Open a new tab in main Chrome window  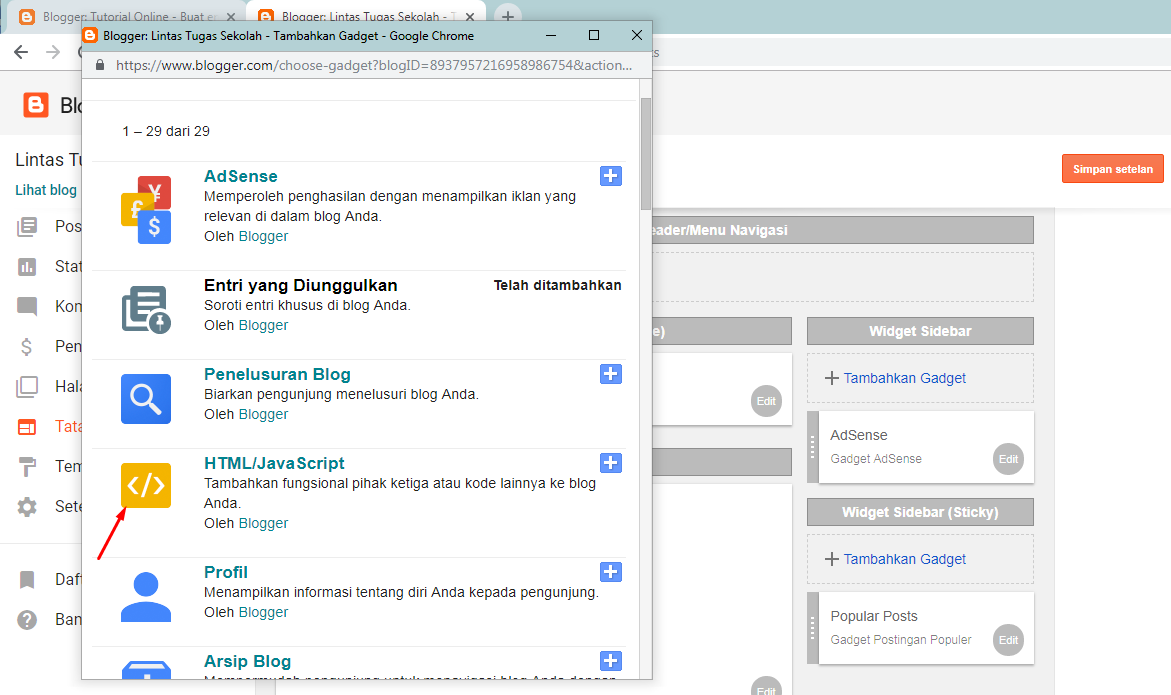[507, 16]
